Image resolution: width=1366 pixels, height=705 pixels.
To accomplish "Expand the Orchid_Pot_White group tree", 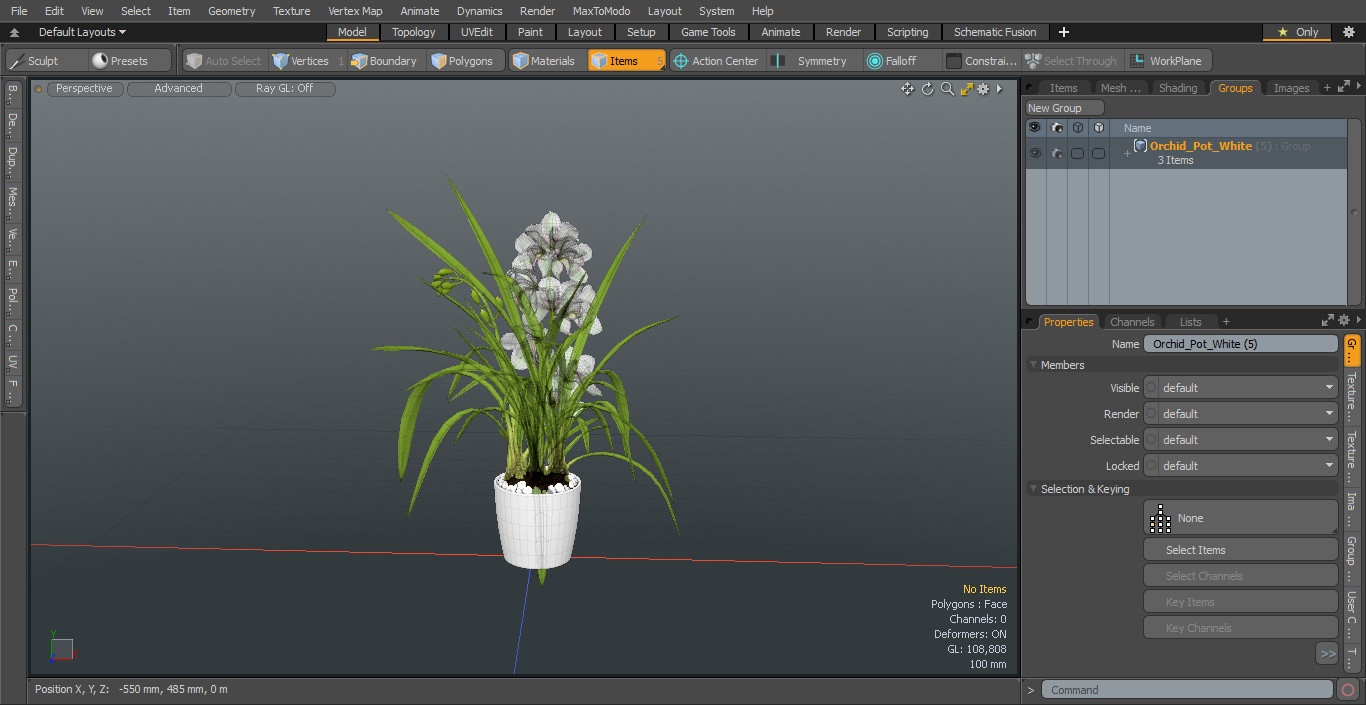I will click(x=1127, y=153).
